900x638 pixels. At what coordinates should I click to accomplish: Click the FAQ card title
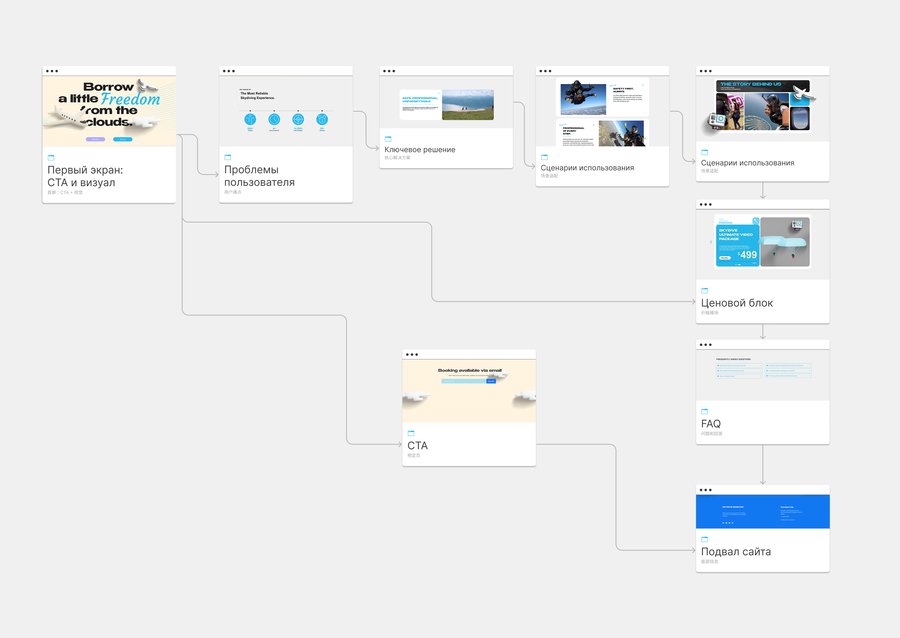pos(711,423)
